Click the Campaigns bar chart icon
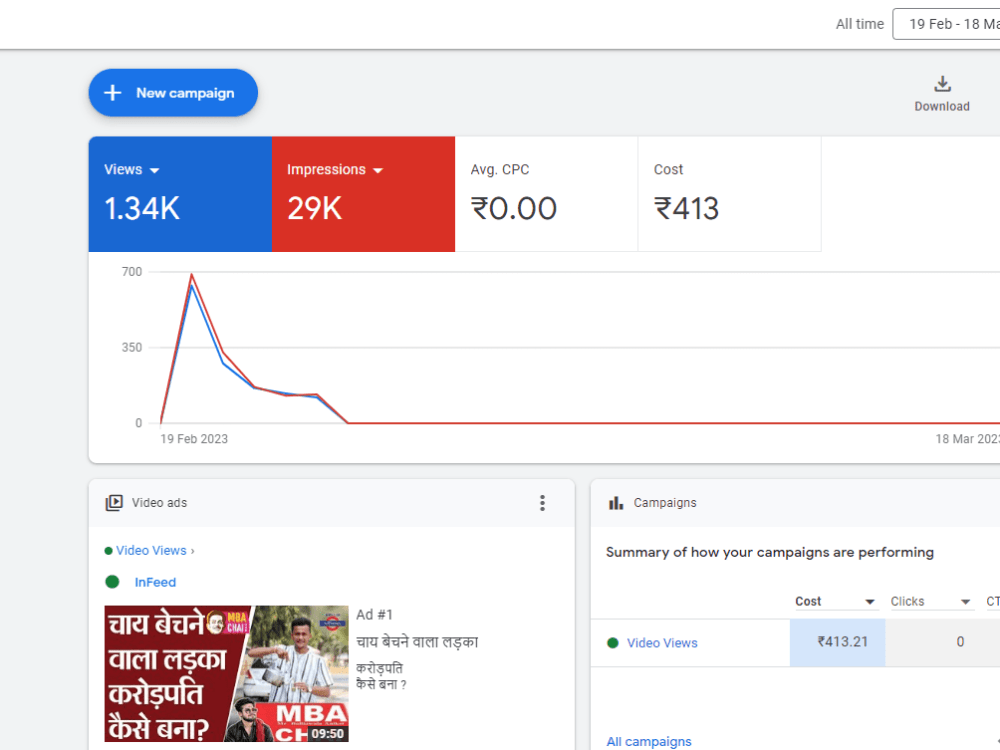The width and height of the screenshot is (1000, 750). (x=616, y=503)
